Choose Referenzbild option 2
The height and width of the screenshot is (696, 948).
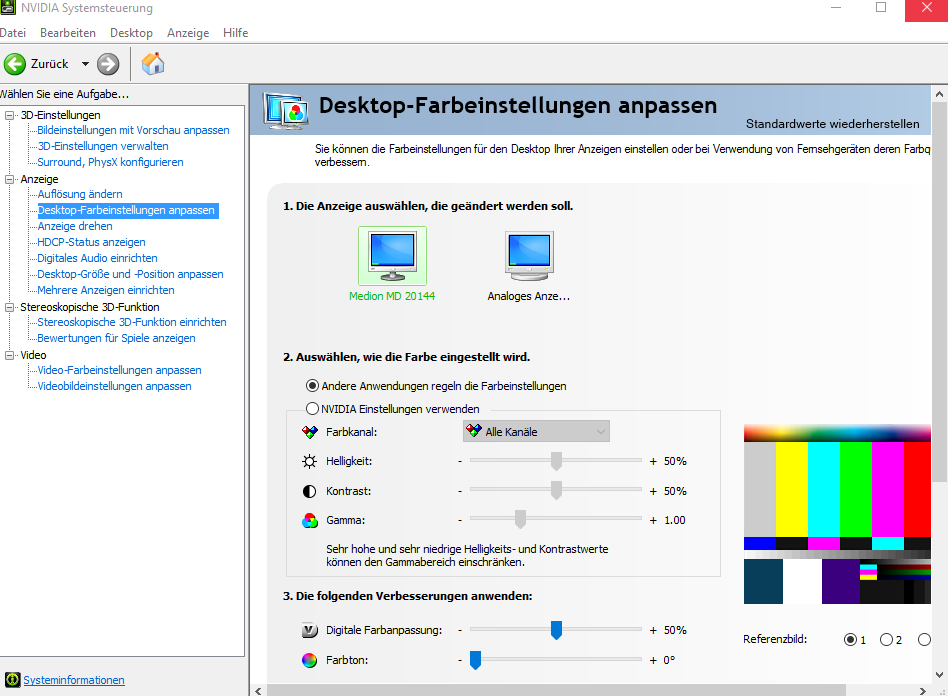pyautogui.click(x=886, y=639)
